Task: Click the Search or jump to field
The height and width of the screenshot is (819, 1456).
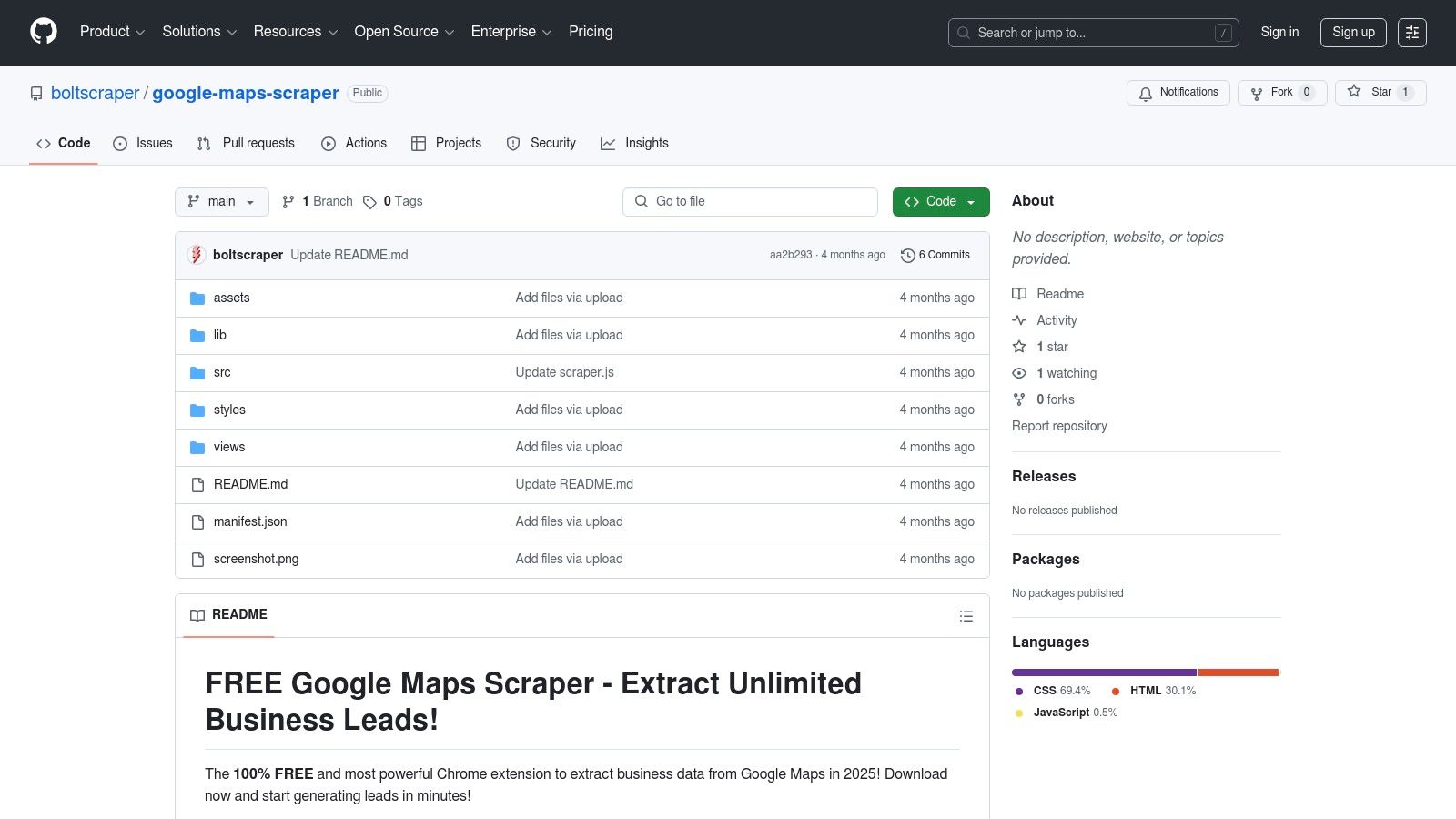Action: [1094, 33]
